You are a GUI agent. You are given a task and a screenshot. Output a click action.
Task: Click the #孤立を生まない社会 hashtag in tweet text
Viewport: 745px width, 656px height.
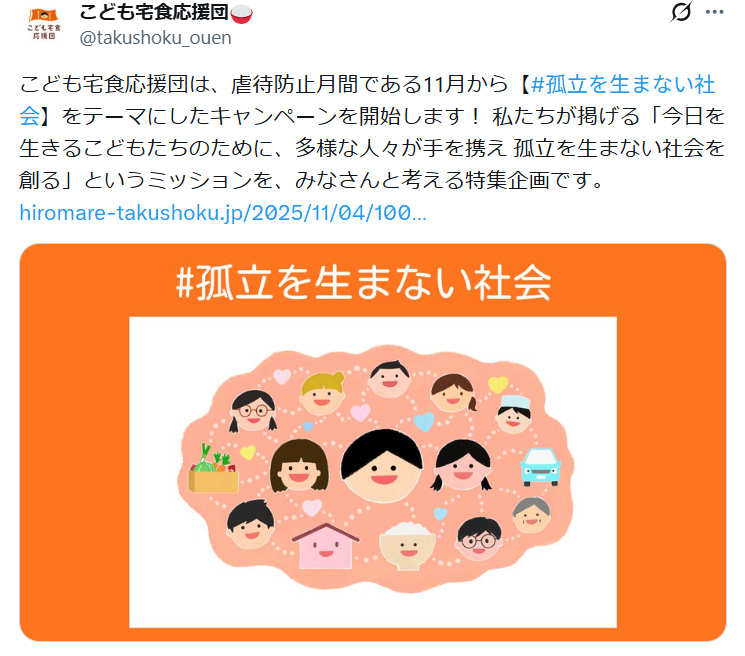tap(368, 100)
